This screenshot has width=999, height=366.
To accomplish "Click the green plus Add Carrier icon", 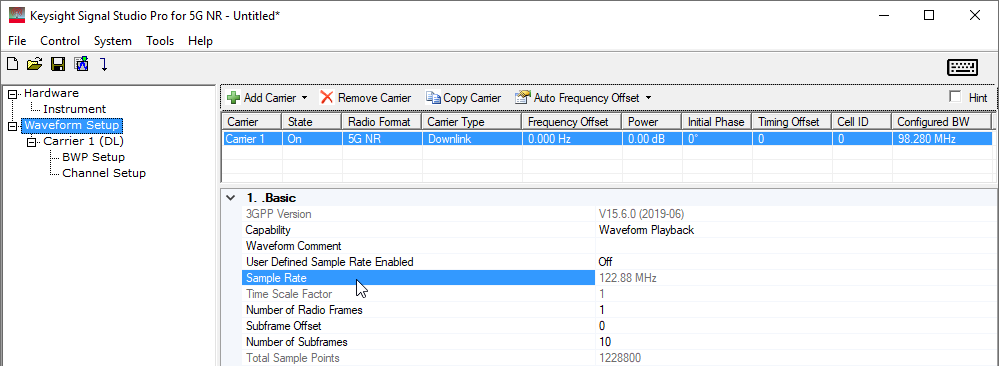I will point(233,98).
